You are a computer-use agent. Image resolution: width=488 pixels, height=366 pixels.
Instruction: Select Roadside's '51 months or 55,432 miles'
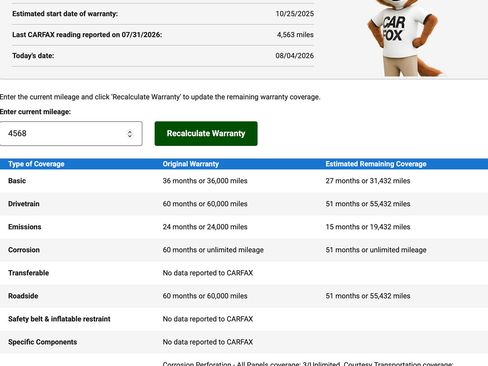pyautogui.click(x=368, y=296)
